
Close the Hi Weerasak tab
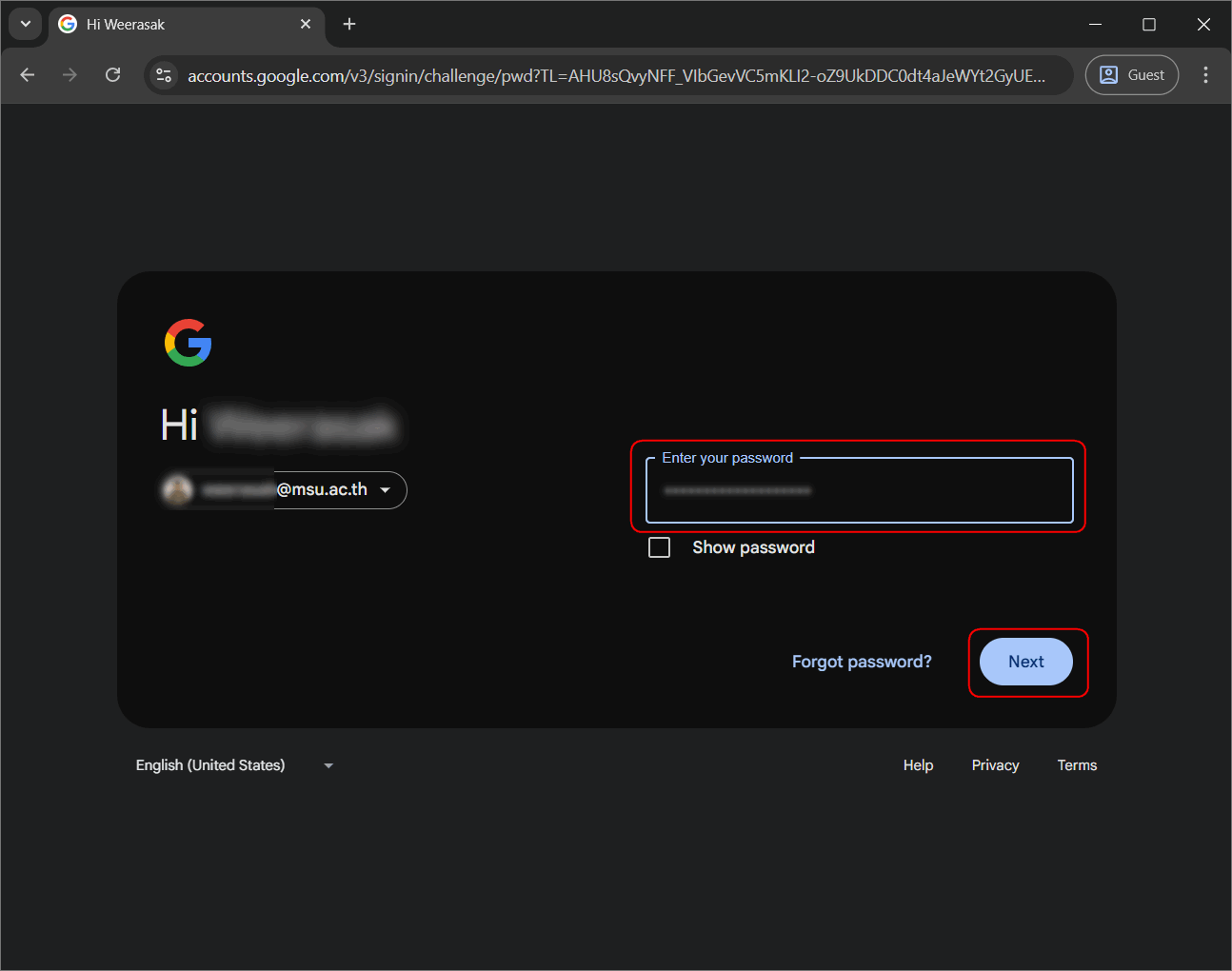tap(306, 24)
